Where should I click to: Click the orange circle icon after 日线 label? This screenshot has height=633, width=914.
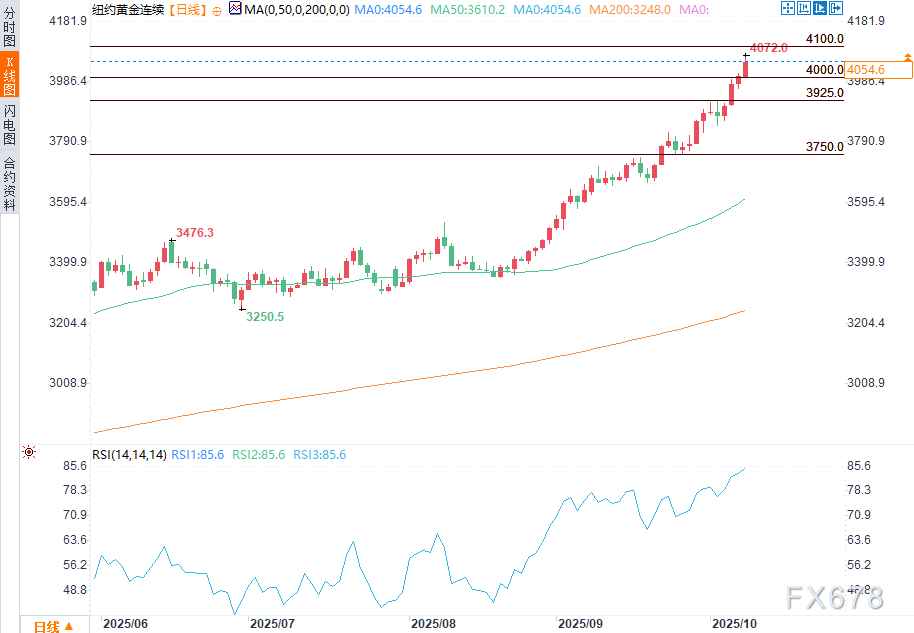(x=218, y=9)
